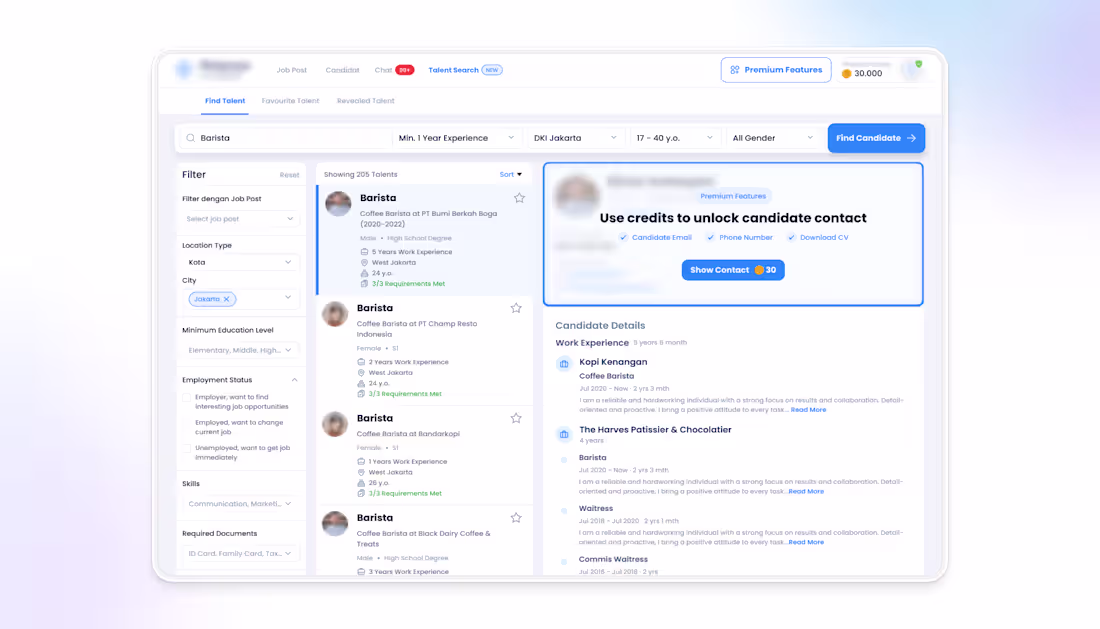Click the Premium Features button
This screenshot has height=629, width=1100.
776,70
